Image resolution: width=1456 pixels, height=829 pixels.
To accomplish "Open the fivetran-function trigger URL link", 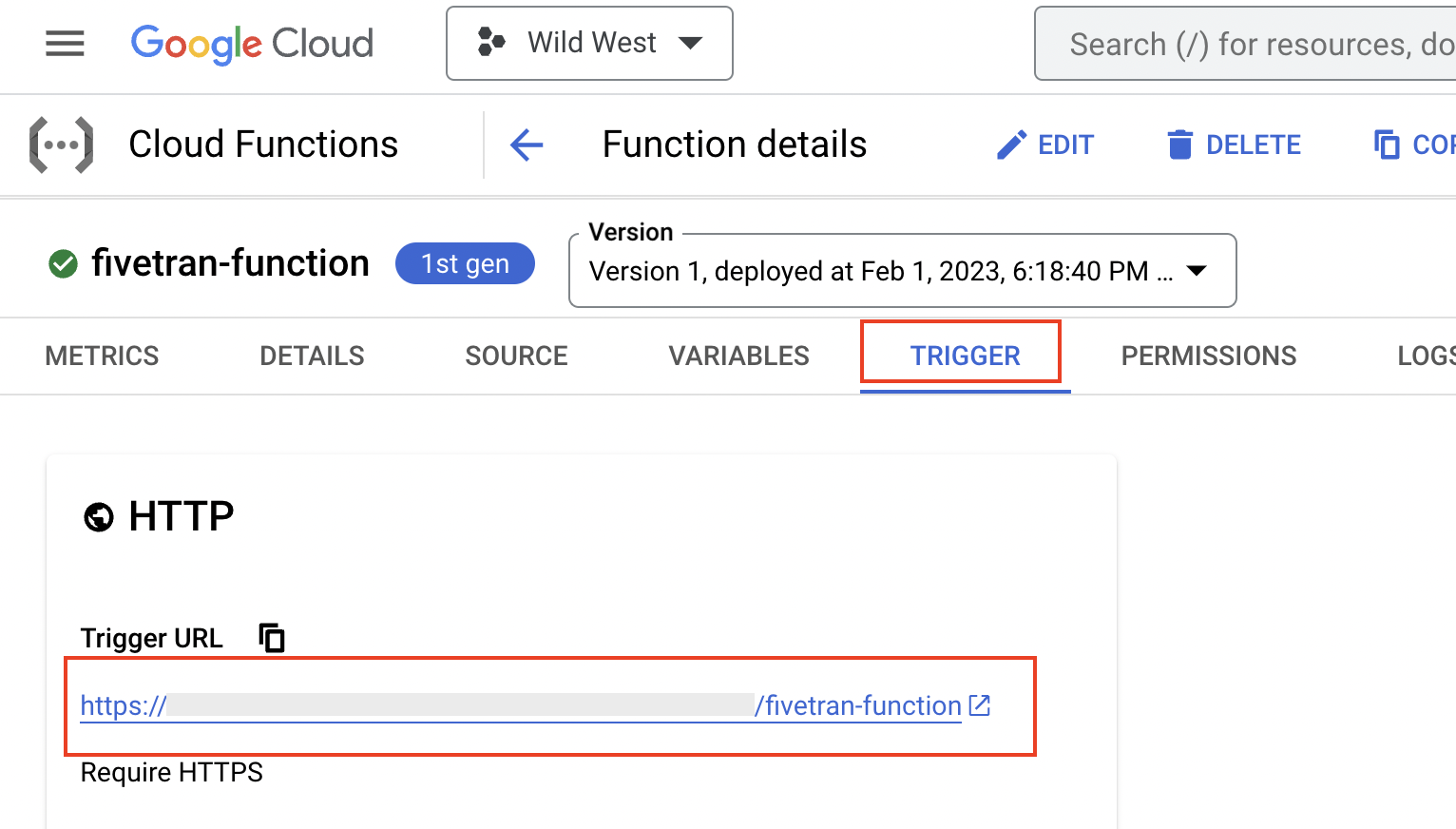I will [x=521, y=705].
